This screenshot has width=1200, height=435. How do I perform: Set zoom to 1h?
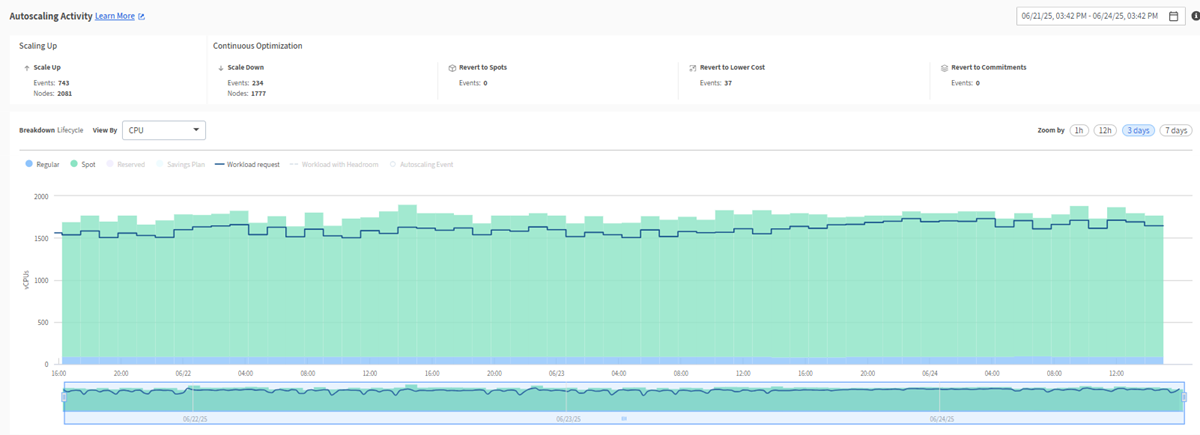coord(1079,131)
